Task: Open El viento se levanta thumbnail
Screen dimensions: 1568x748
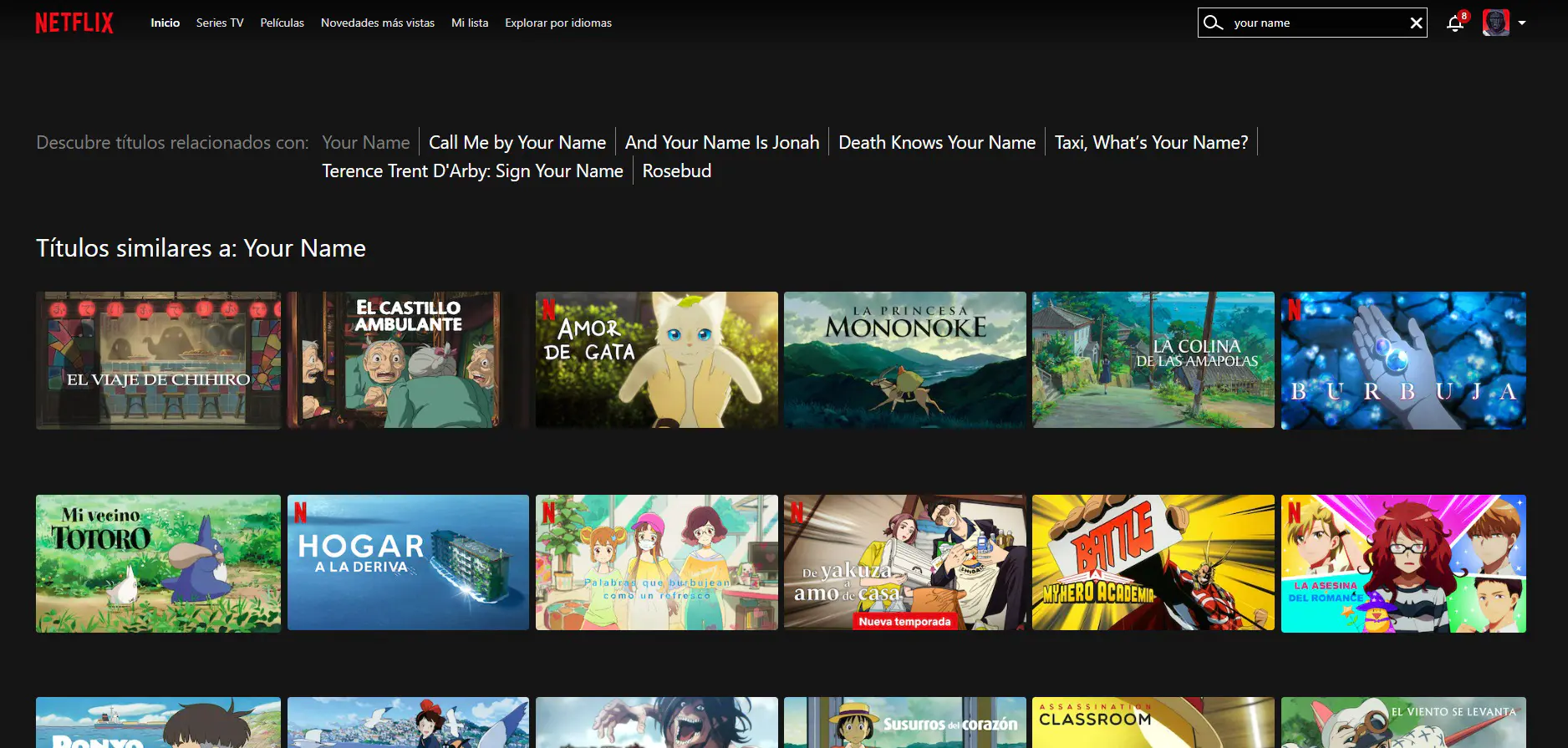Action: [1403, 723]
